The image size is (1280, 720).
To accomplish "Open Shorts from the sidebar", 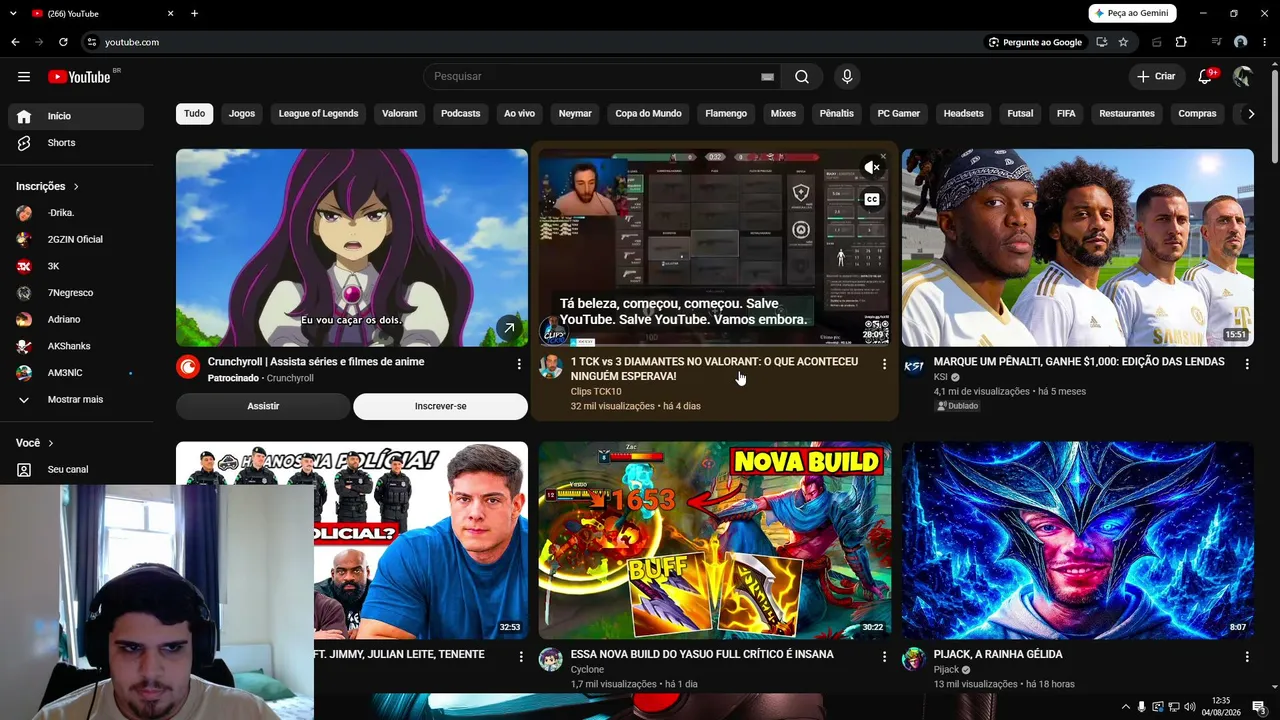I will coord(76,143).
